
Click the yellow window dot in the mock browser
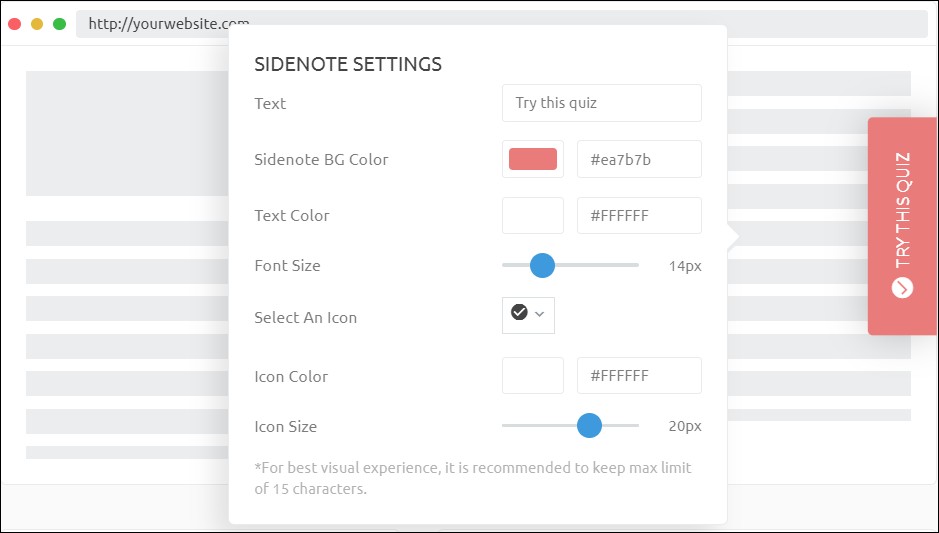37,24
